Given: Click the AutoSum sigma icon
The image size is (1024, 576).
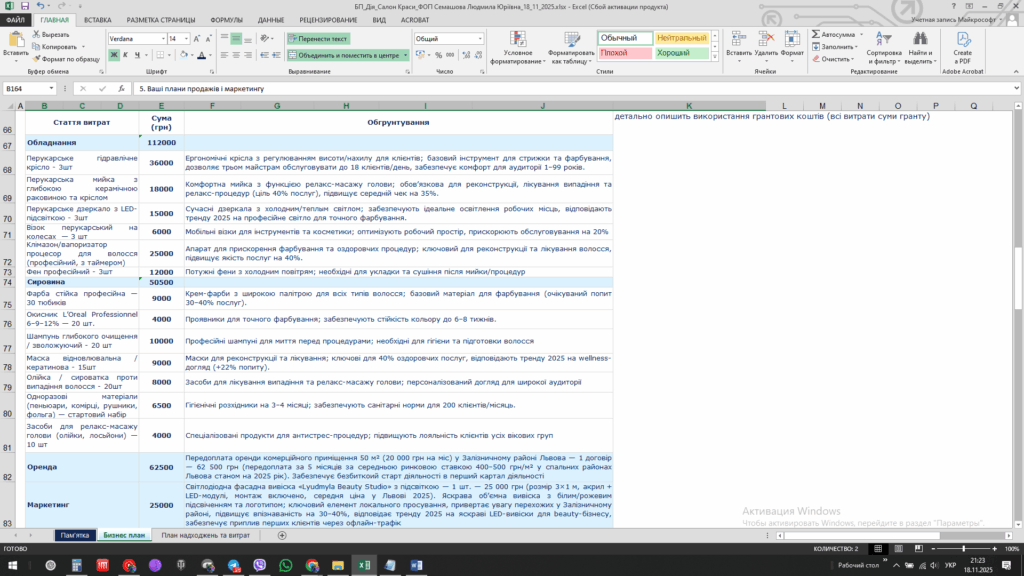Looking at the screenshot, I should tap(817, 34).
